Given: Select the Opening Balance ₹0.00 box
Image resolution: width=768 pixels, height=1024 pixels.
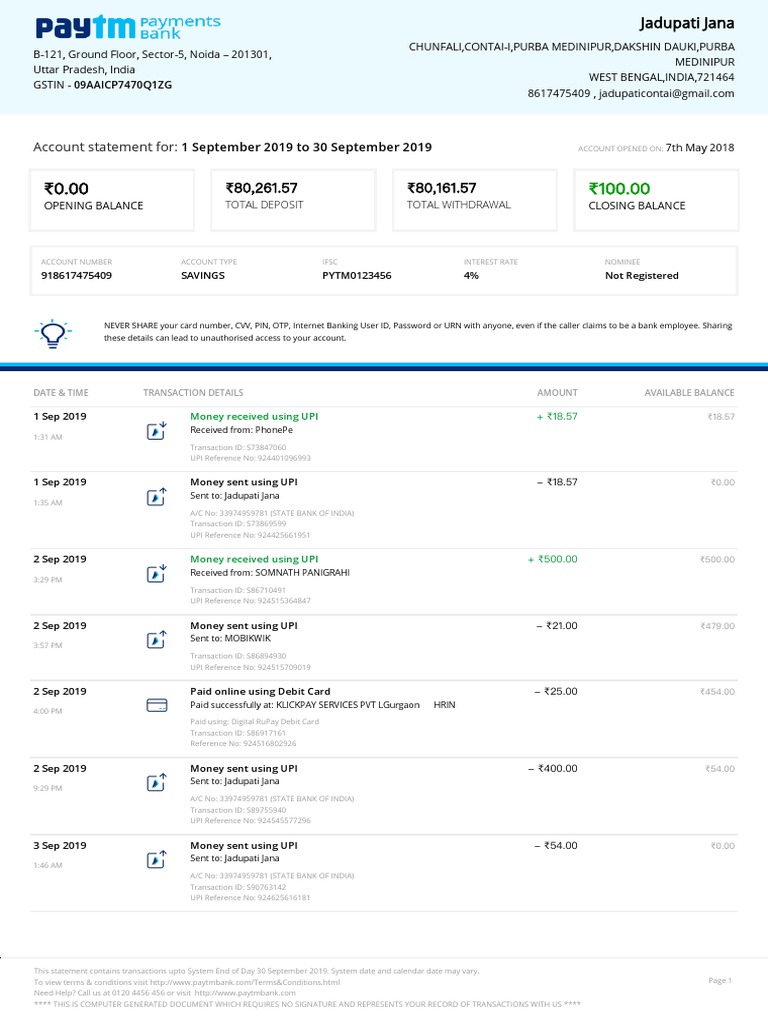Looking at the screenshot, I should tap(112, 196).
